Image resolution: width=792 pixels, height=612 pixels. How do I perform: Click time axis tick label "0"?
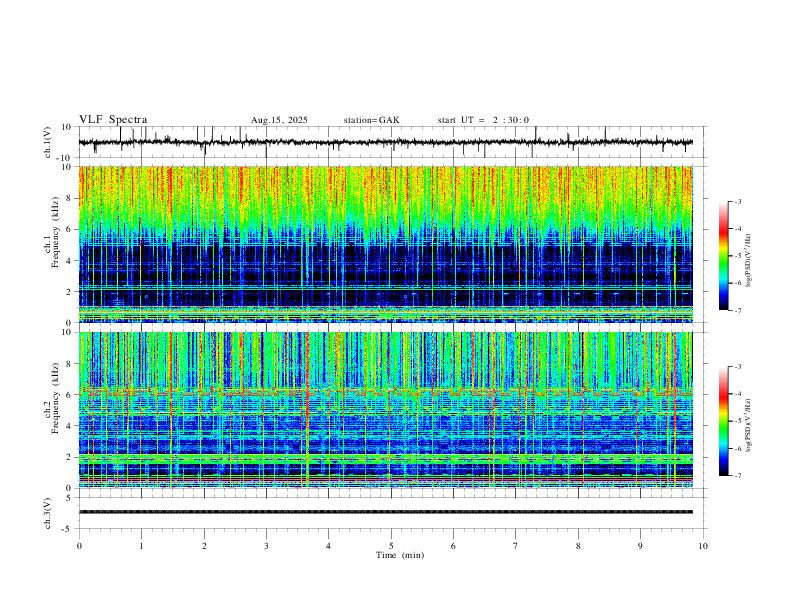click(x=79, y=546)
